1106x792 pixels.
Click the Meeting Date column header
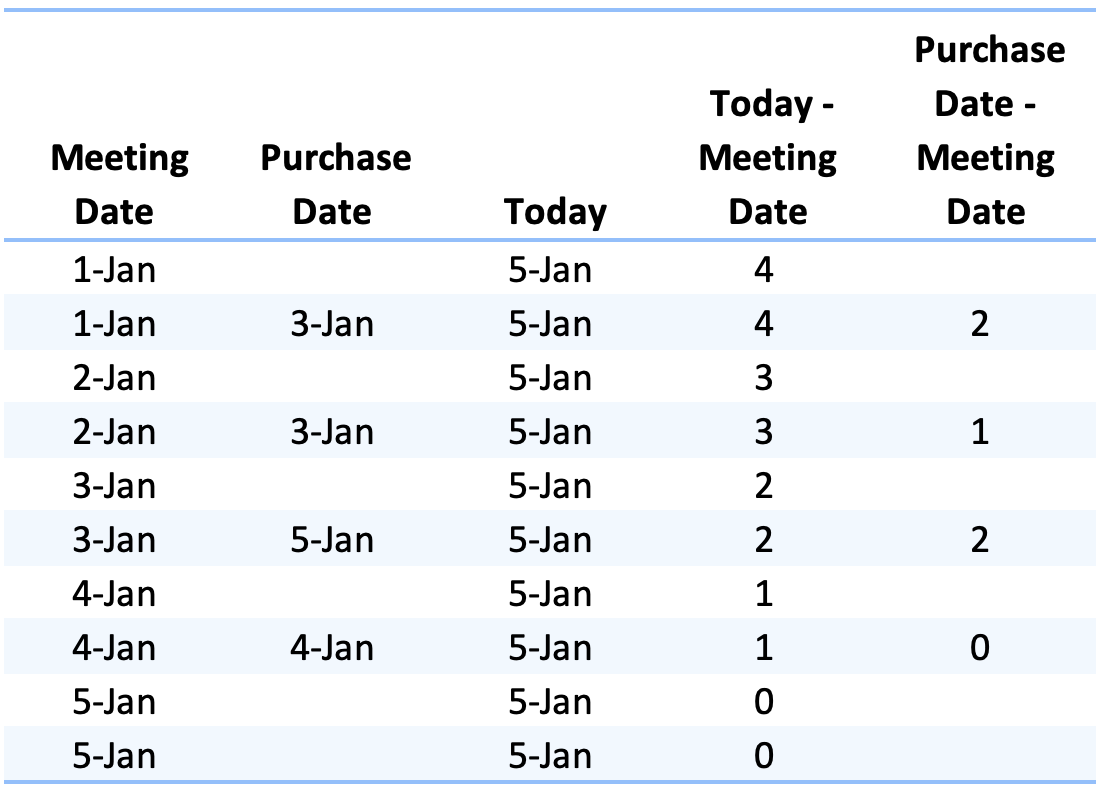point(119,184)
